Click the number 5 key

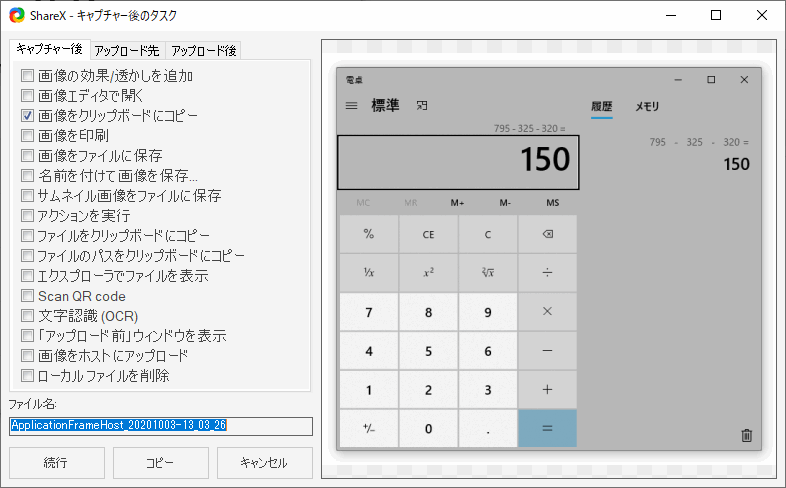point(428,351)
